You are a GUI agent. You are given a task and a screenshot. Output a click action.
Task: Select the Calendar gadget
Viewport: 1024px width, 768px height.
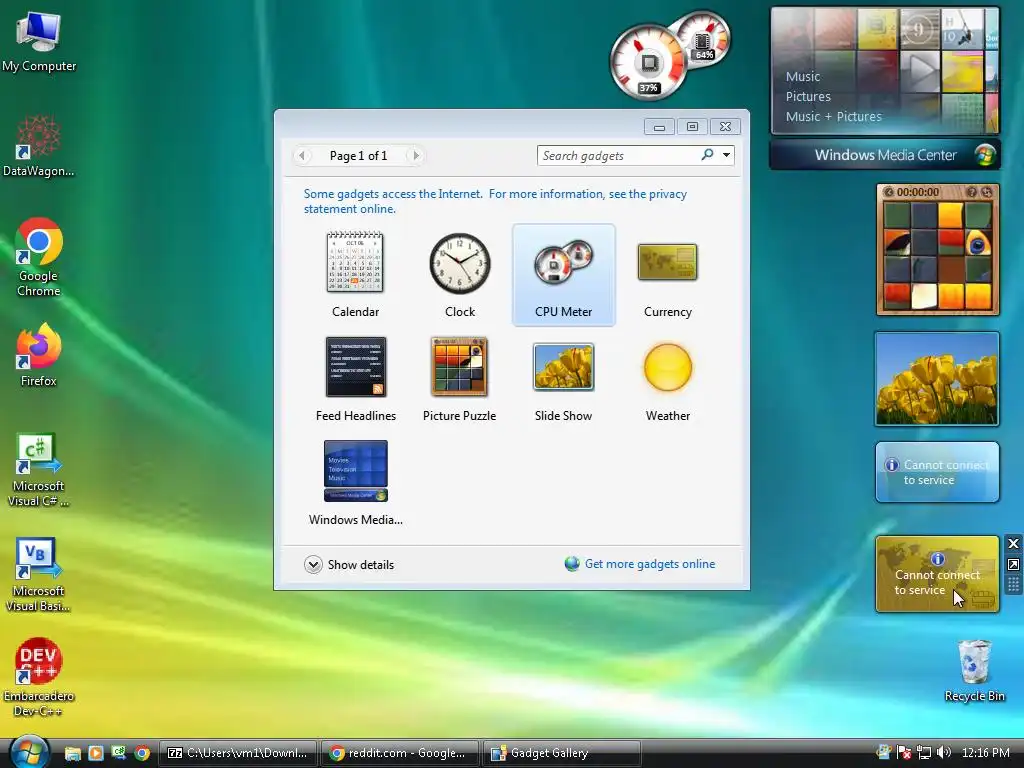[355, 274]
